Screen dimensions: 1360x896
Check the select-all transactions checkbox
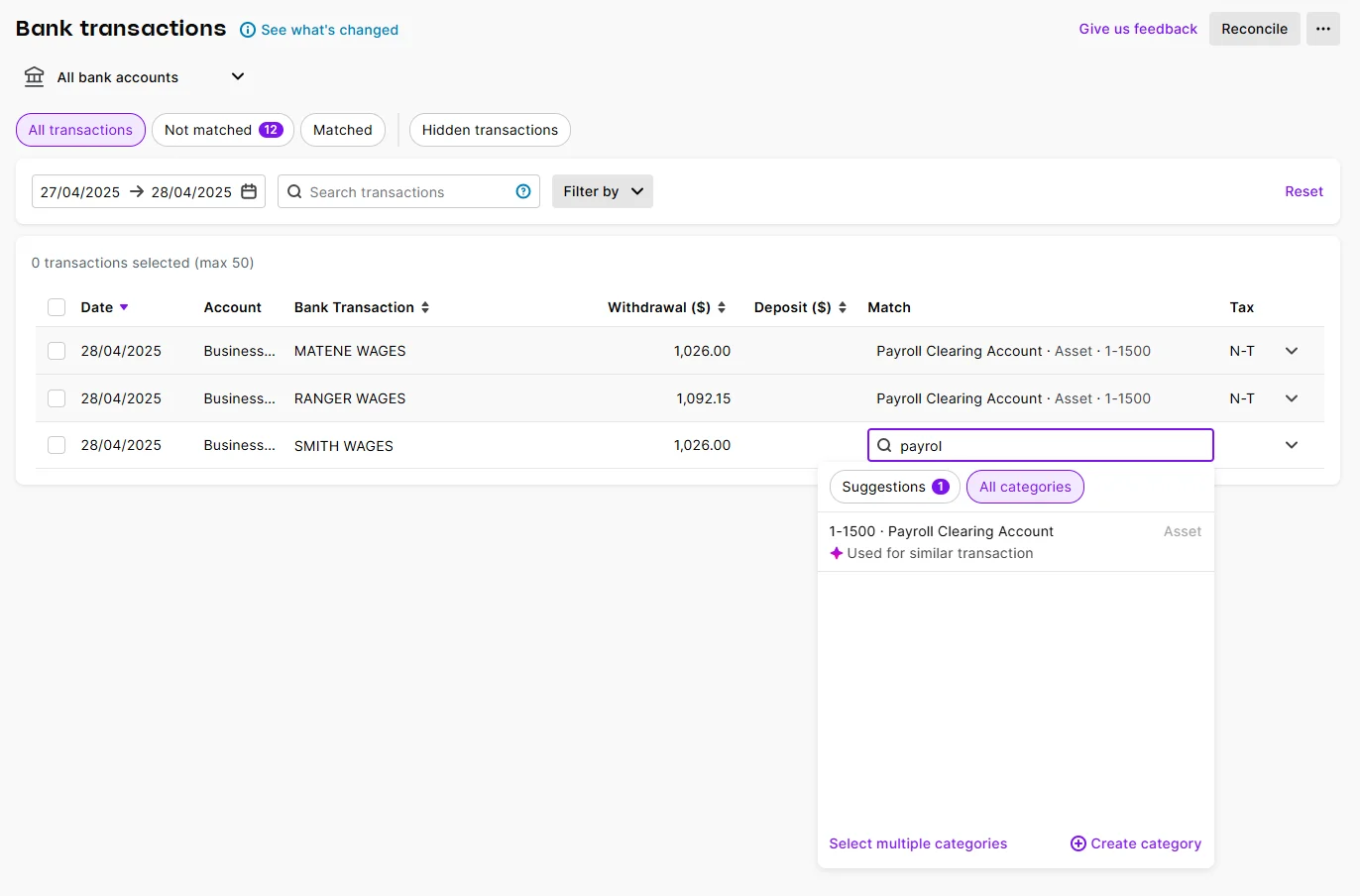click(x=57, y=307)
